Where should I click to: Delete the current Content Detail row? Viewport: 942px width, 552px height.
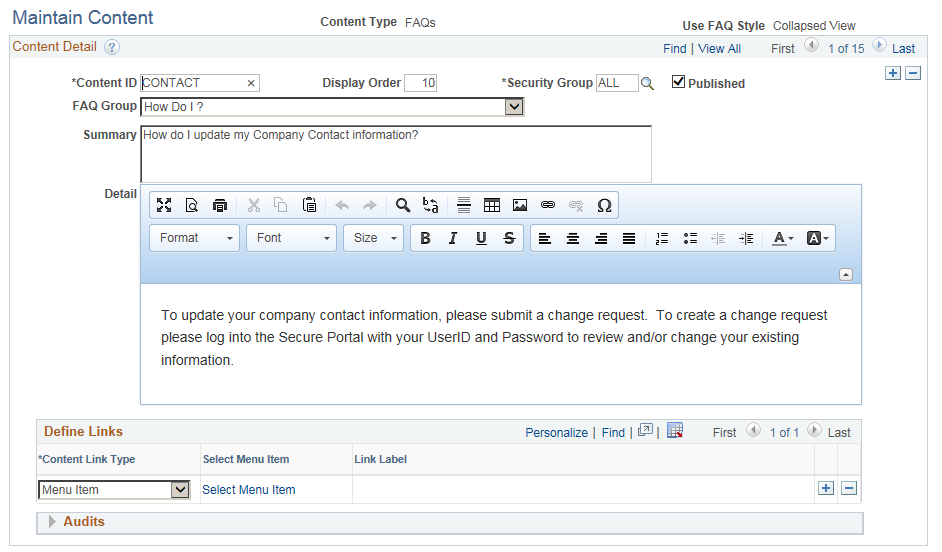(913, 73)
